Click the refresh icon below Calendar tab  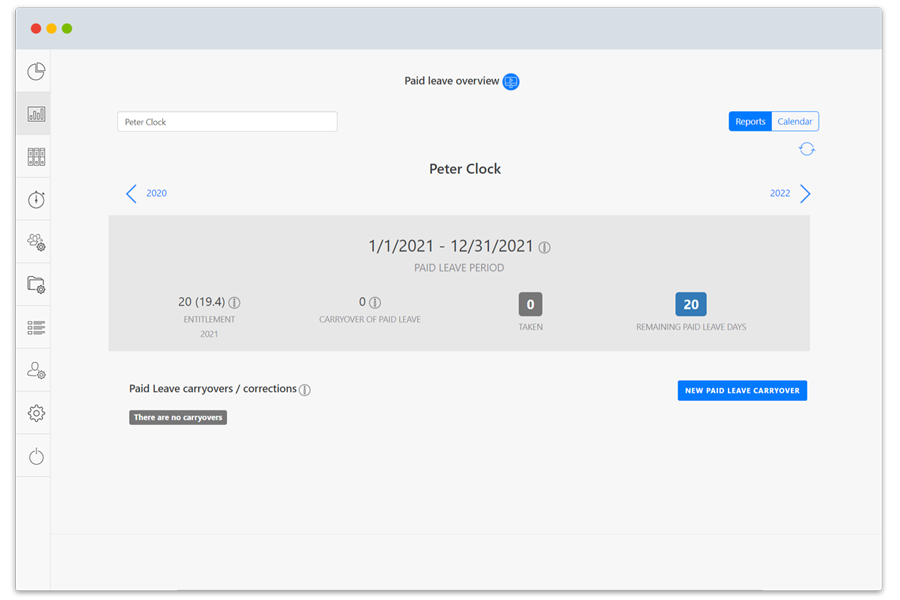tap(807, 149)
